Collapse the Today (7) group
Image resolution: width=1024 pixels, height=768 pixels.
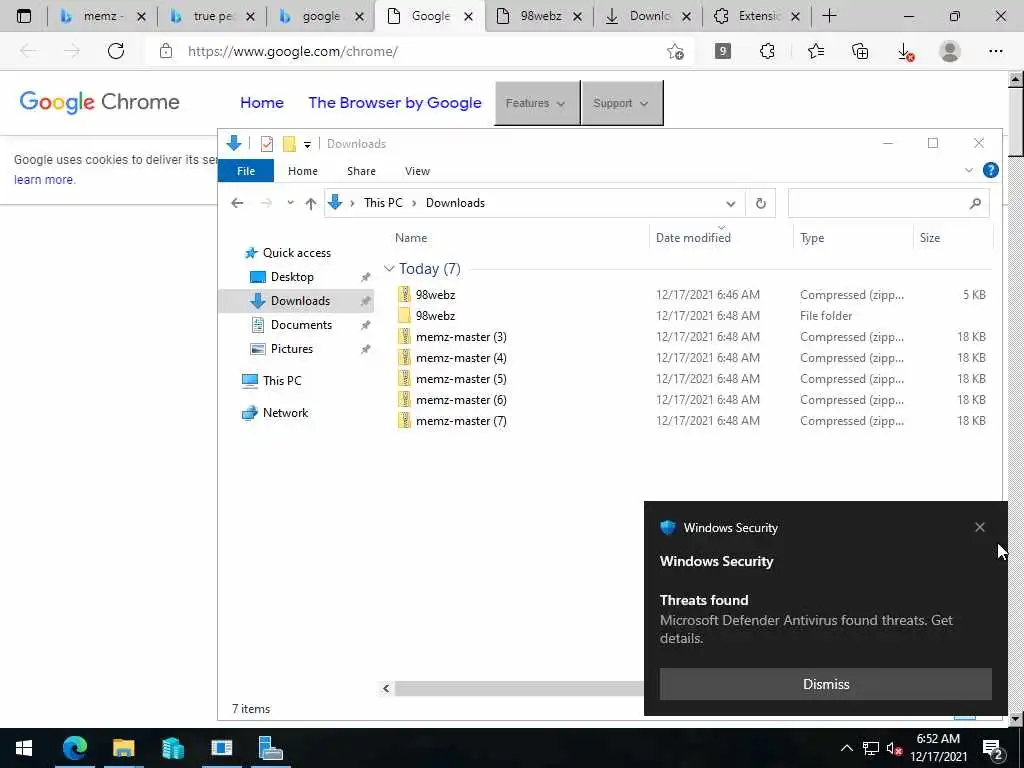pos(389,268)
